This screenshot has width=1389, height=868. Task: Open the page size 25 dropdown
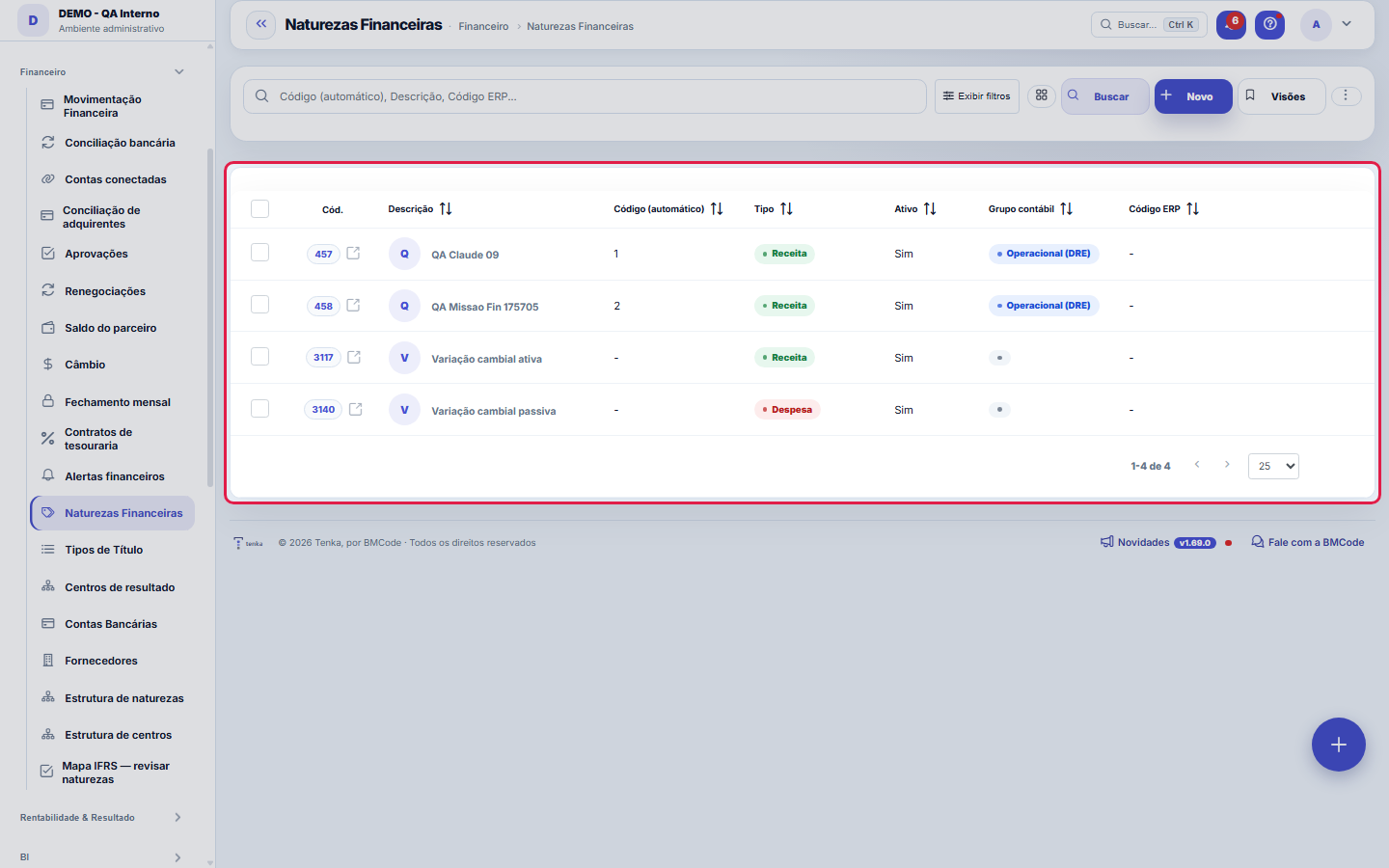(1273, 466)
